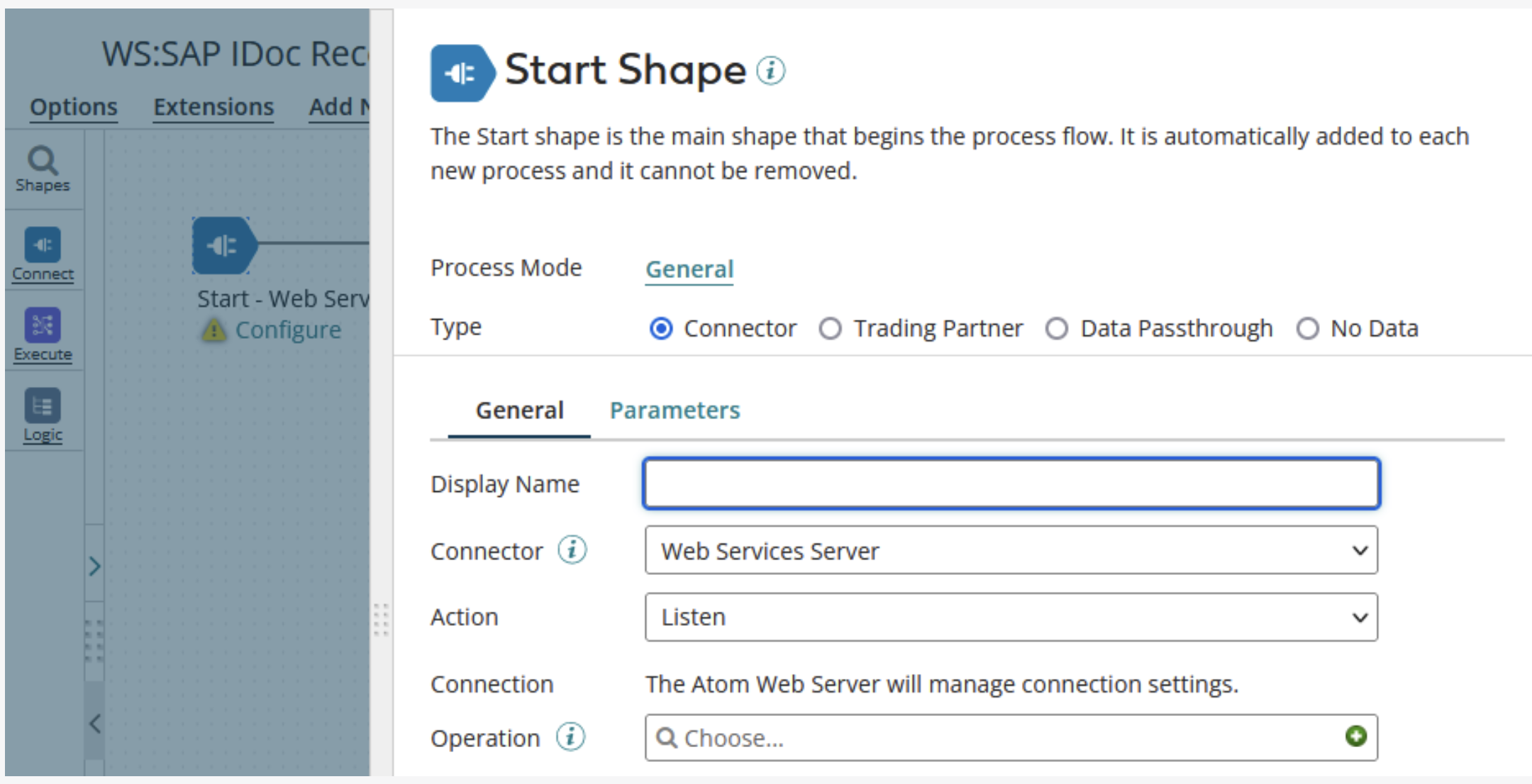Select the Trading Partner radio button
This screenshot has width=1532, height=784.
click(831, 329)
